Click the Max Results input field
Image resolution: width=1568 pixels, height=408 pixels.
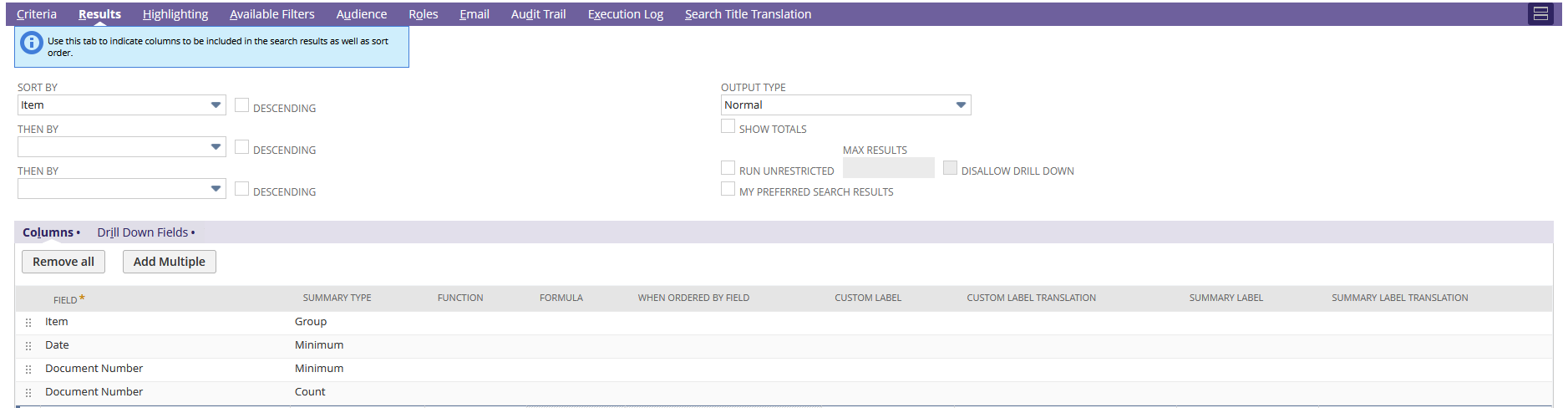(x=889, y=168)
